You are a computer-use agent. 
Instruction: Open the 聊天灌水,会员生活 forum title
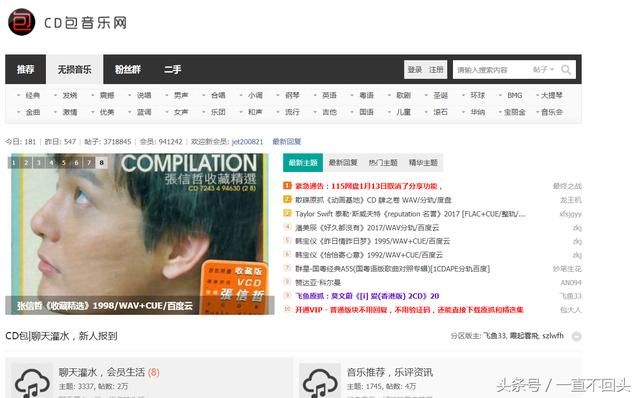point(102,372)
